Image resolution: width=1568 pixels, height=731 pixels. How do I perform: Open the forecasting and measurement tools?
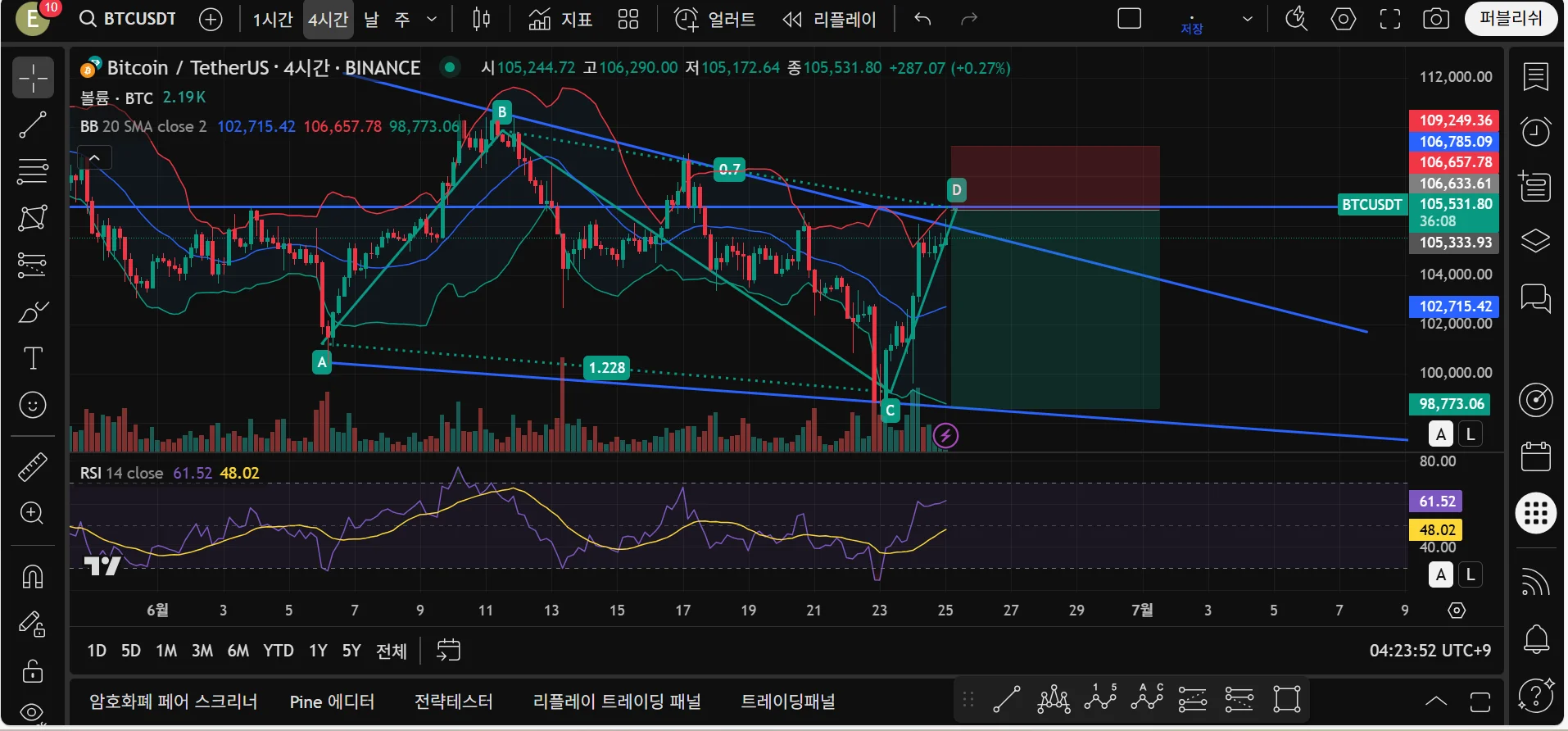[33, 265]
